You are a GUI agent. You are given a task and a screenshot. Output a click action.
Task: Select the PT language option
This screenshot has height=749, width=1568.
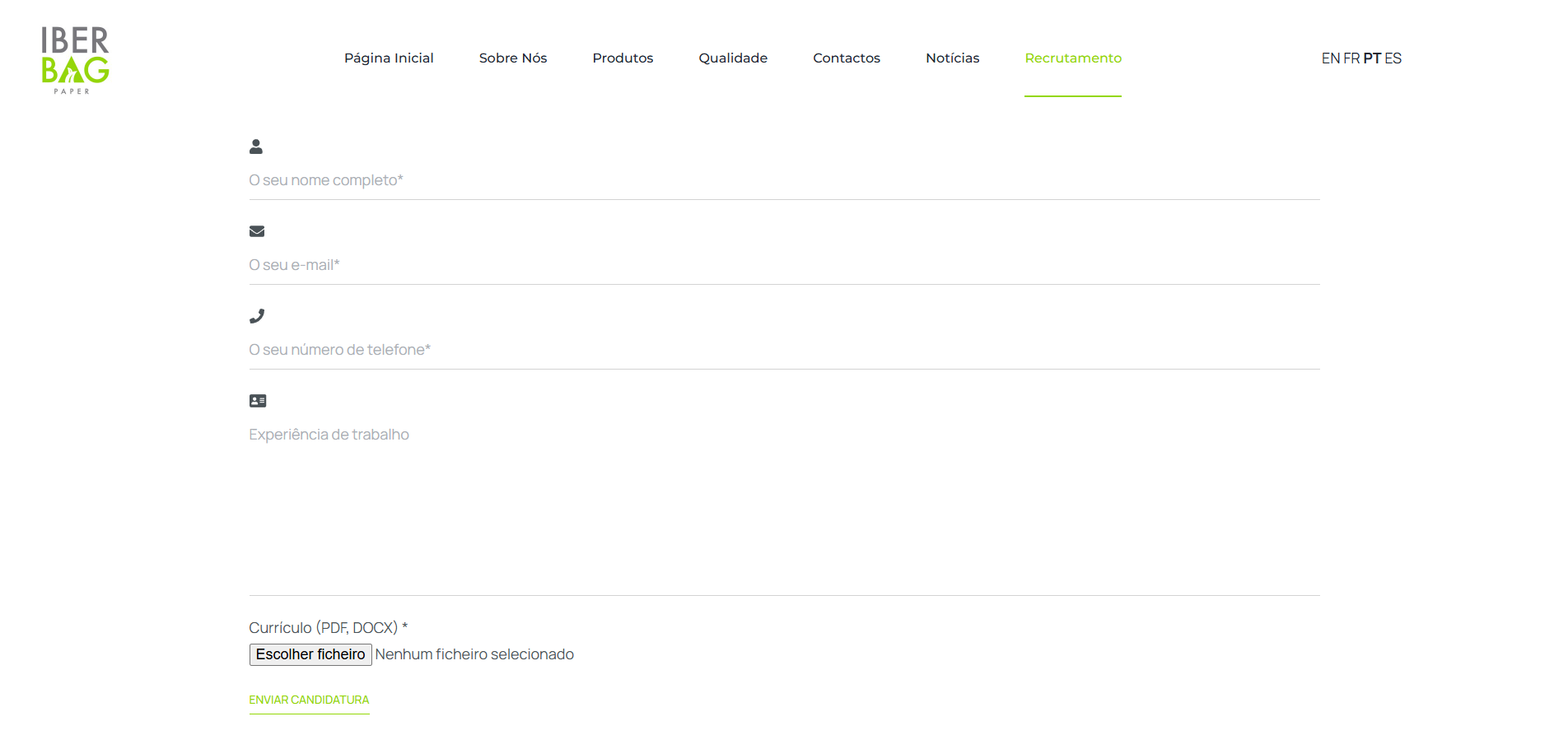click(1372, 58)
